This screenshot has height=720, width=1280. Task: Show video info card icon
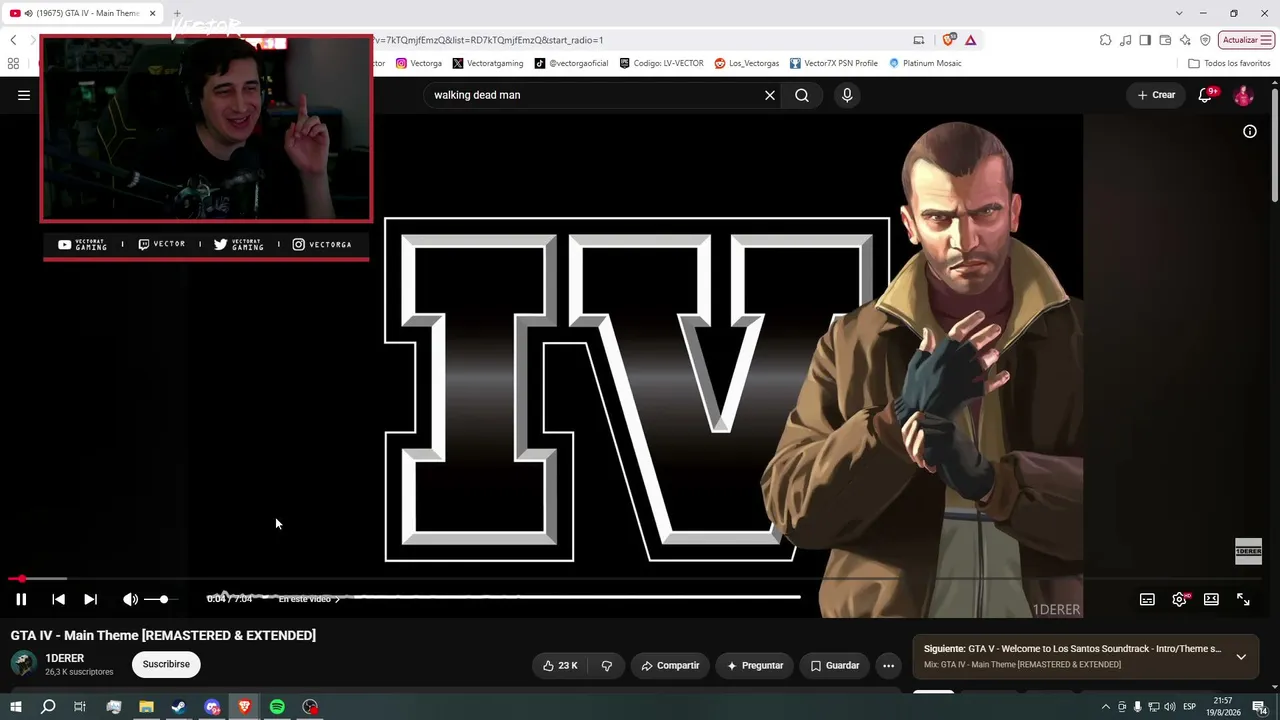pos(1250,132)
